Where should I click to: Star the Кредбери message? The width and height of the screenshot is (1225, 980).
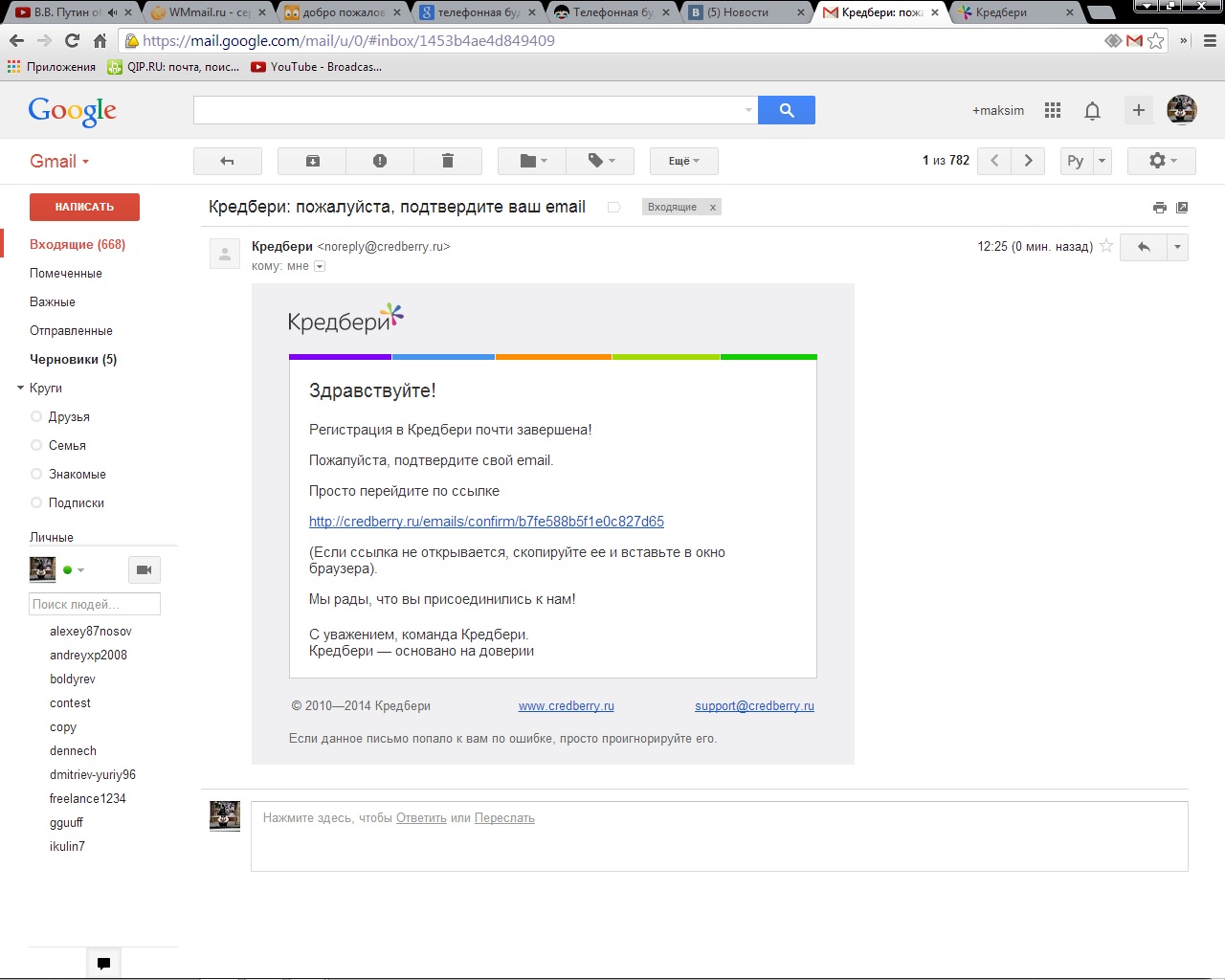(1106, 246)
